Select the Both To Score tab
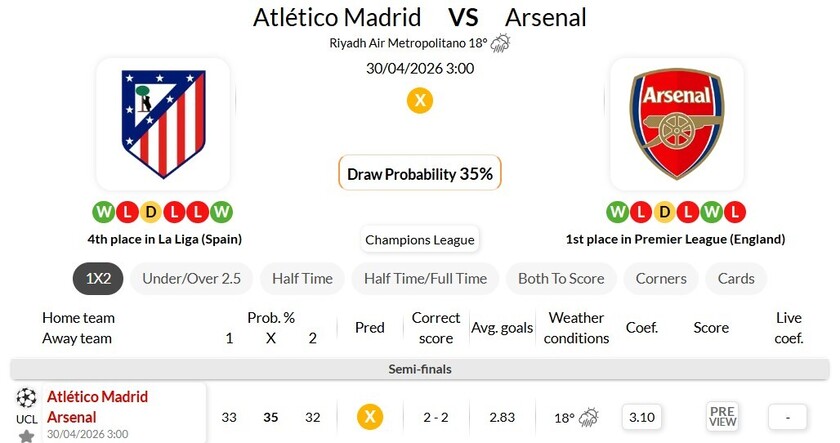The image size is (840, 443). (x=561, y=279)
